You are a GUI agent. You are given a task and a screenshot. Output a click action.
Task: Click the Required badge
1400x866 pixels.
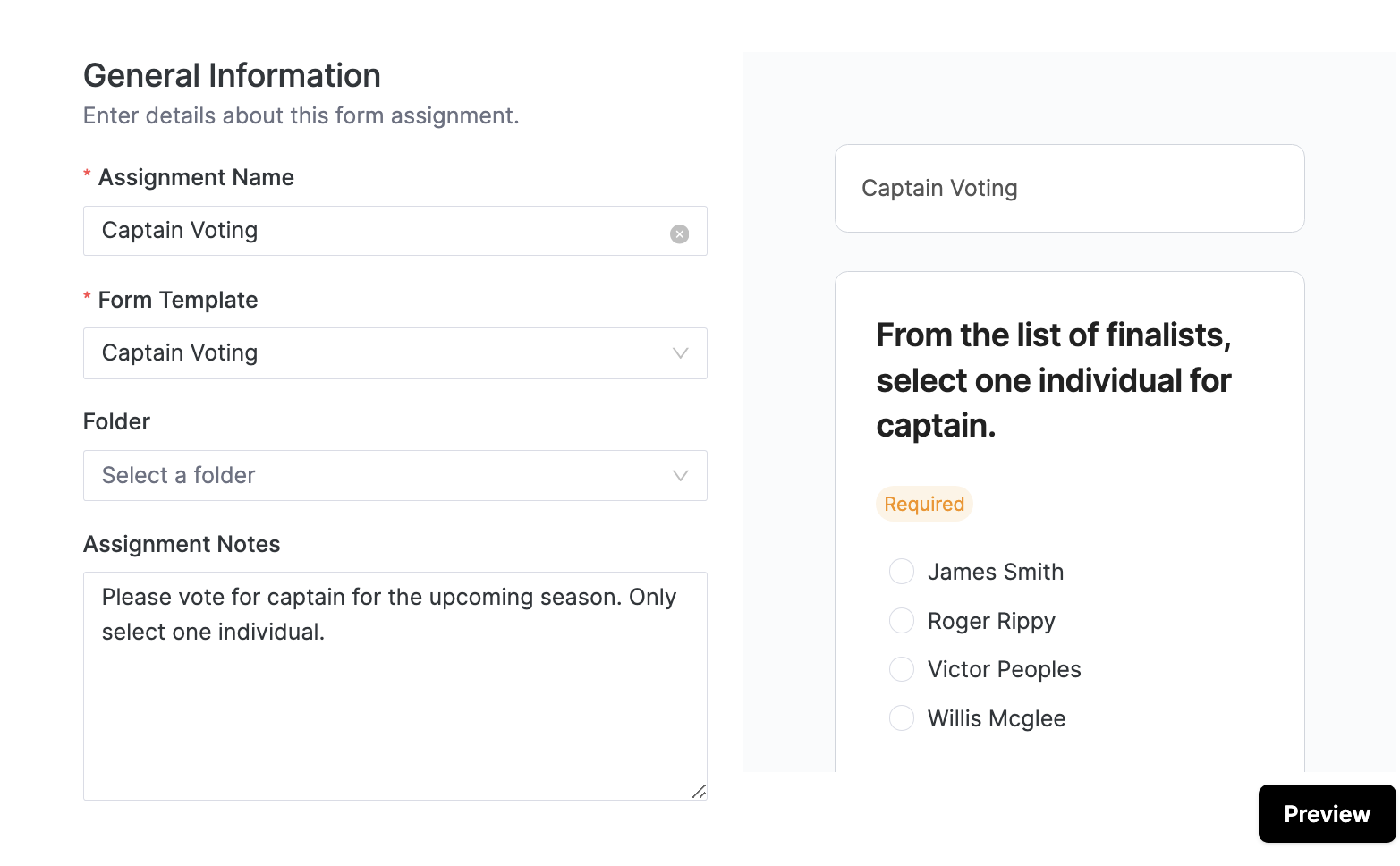pos(924,504)
